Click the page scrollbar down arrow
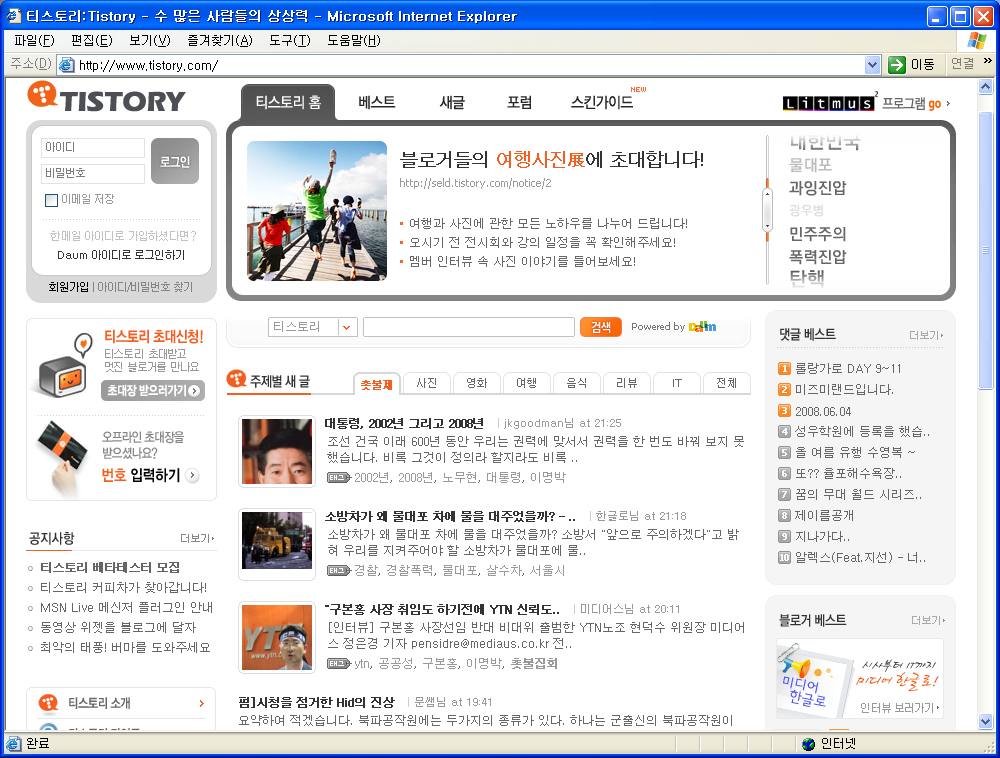The width and height of the screenshot is (1000, 758). click(985, 722)
